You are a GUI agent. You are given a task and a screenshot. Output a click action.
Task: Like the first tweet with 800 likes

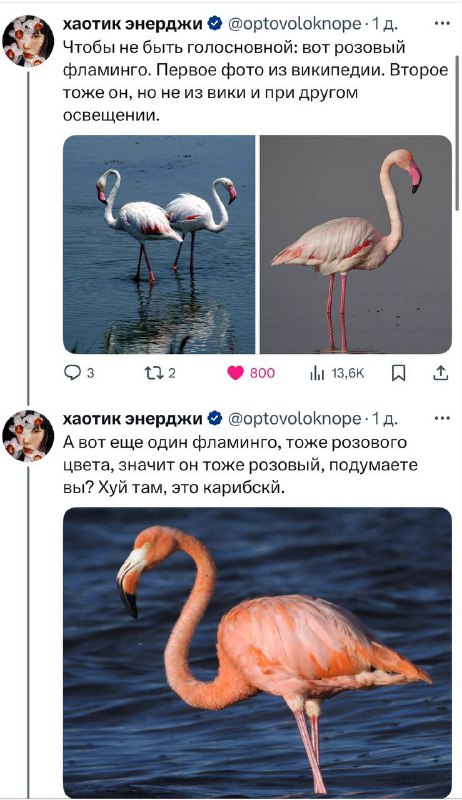[235, 373]
